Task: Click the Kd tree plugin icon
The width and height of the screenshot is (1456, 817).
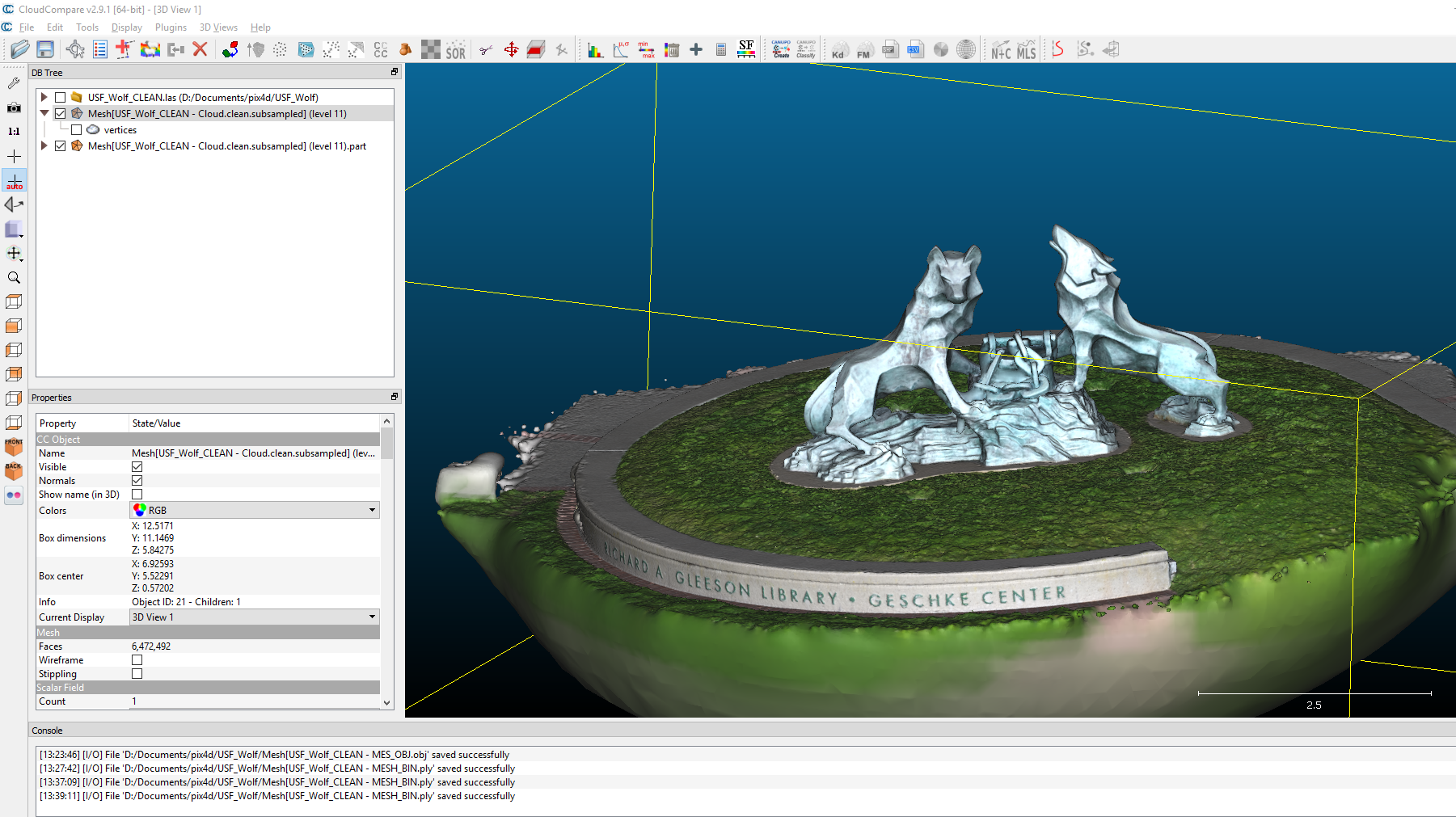Action: pyautogui.click(x=839, y=49)
